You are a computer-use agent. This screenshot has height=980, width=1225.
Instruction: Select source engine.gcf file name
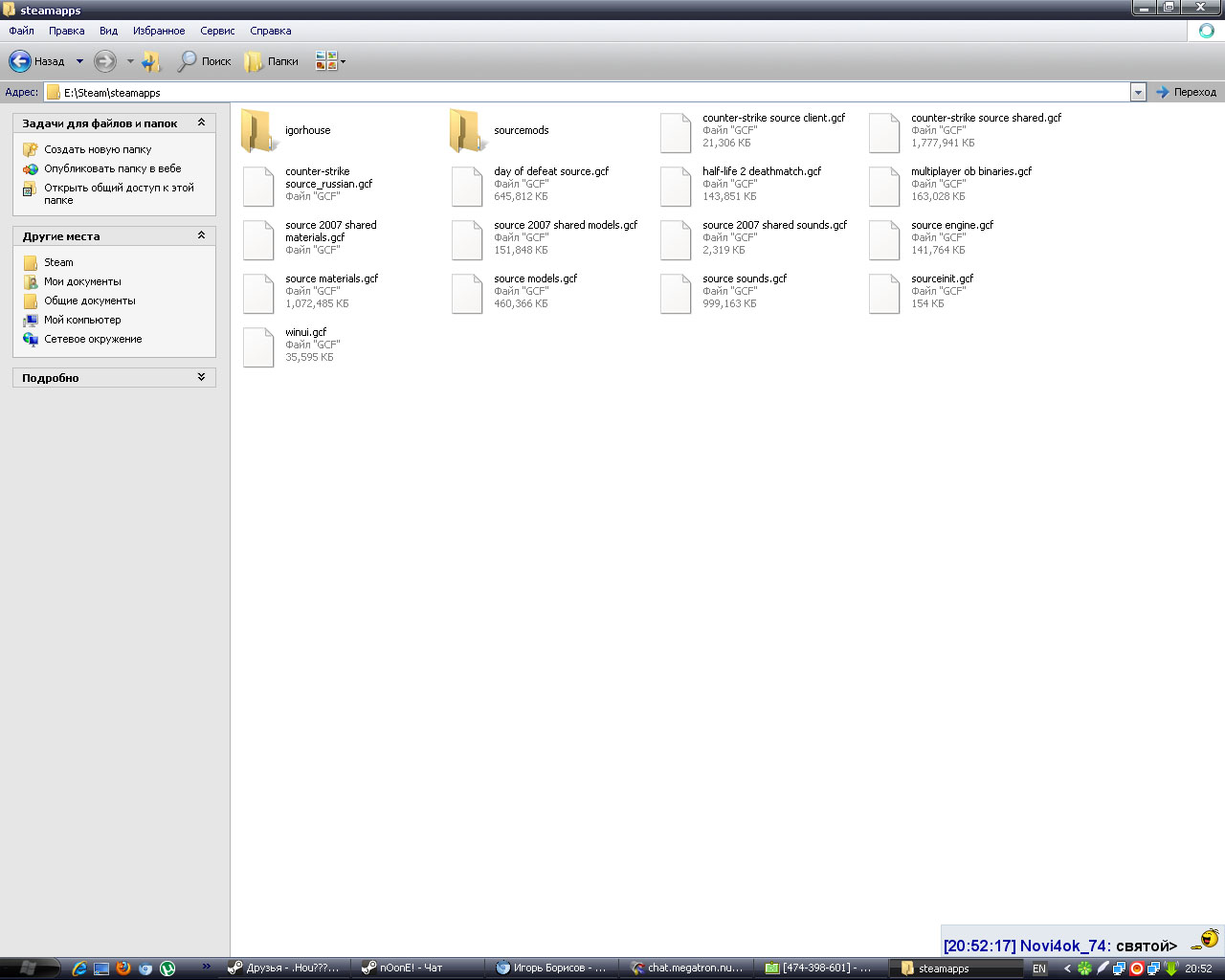952,225
